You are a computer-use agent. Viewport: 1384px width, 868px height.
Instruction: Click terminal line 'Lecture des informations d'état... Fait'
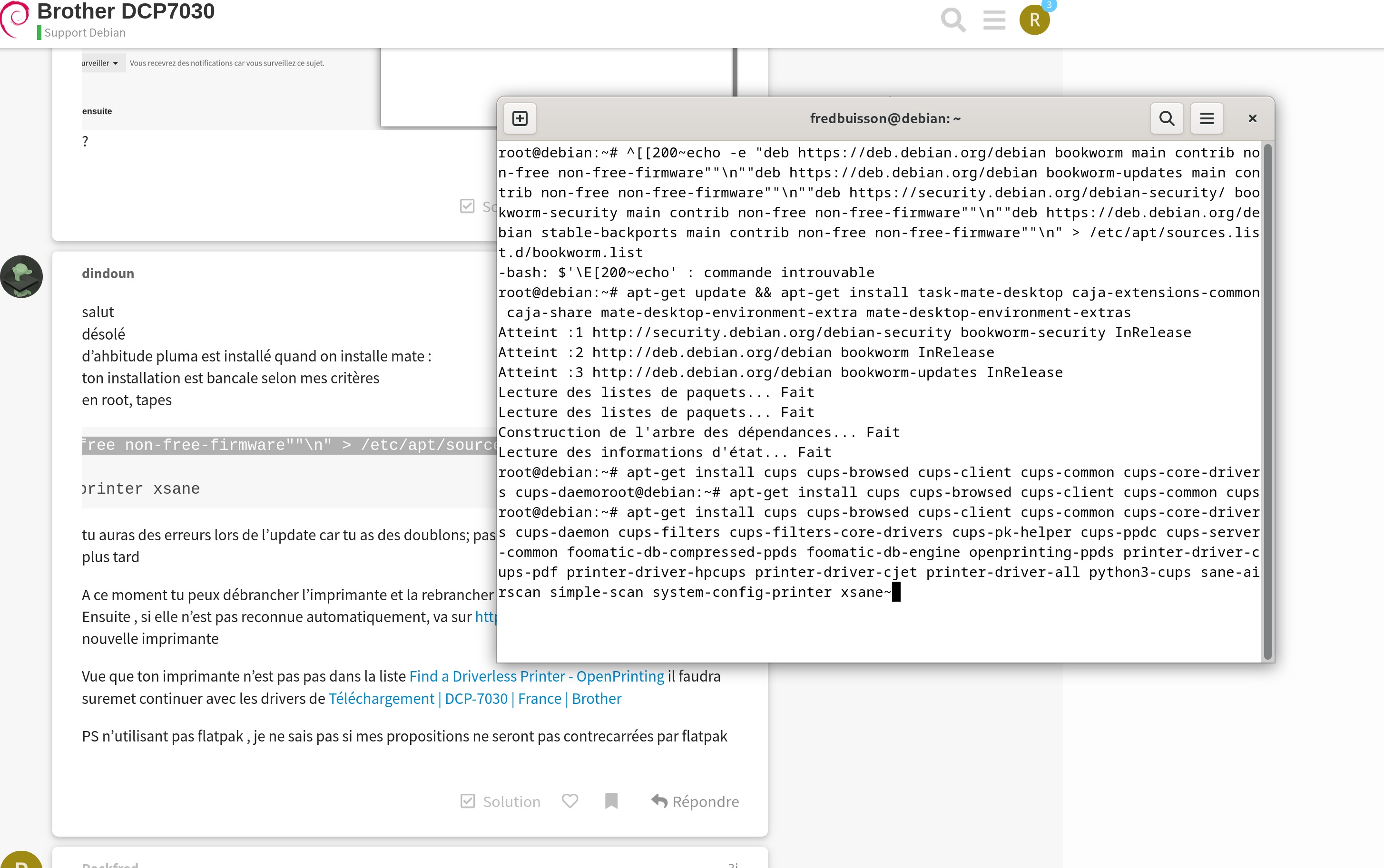tap(665, 452)
